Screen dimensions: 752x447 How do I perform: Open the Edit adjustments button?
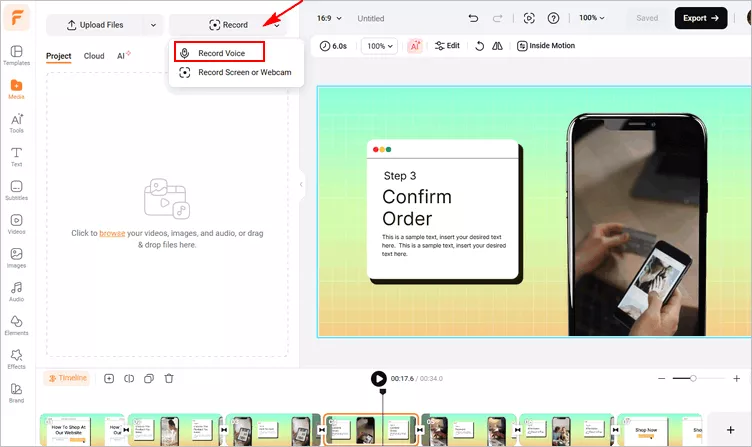pos(447,46)
